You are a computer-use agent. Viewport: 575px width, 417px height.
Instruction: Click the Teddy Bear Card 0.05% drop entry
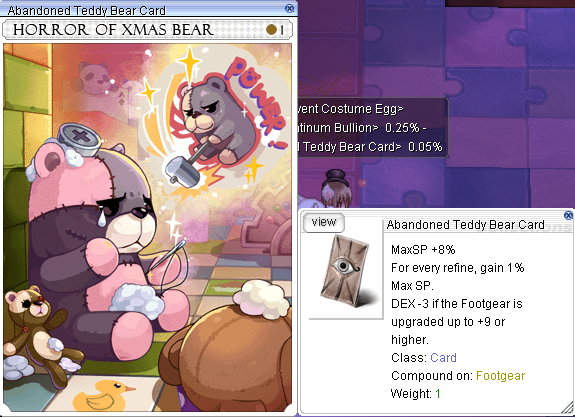[370, 147]
